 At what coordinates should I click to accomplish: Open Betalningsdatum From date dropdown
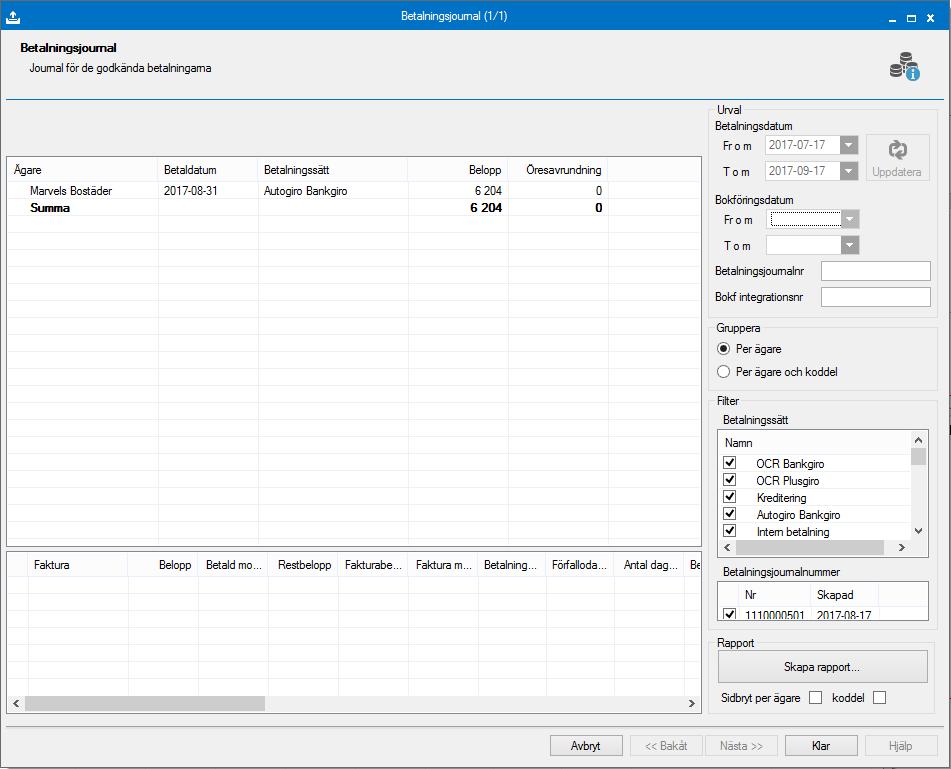pos(849,145)
